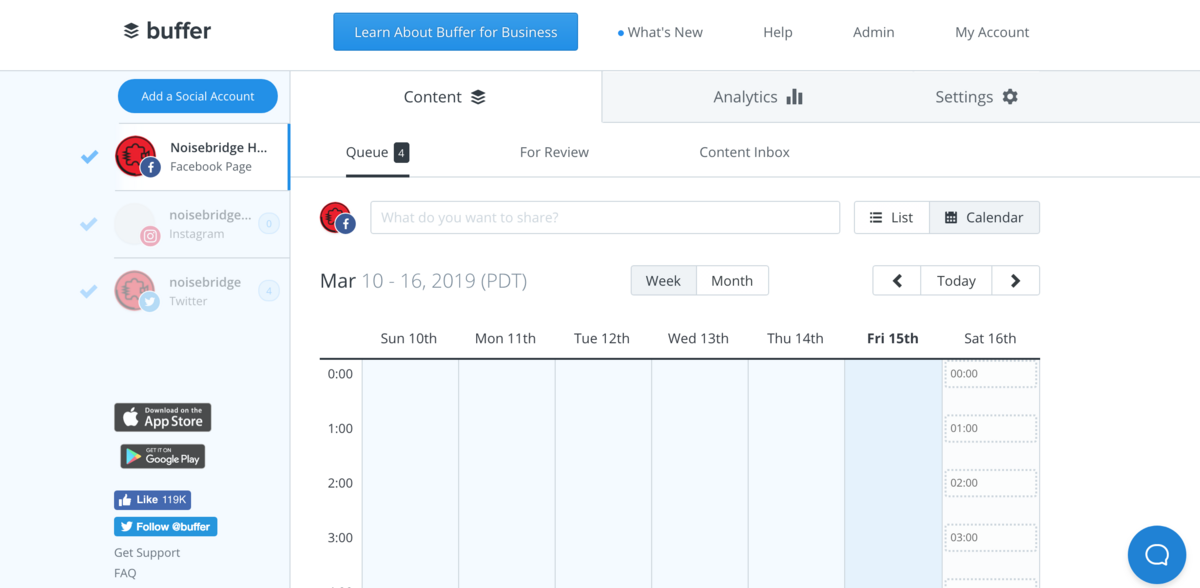The width and height of the screenshot is (1200, 588).
Task: Switch calendar to Month view
Action: pos(731,281)
